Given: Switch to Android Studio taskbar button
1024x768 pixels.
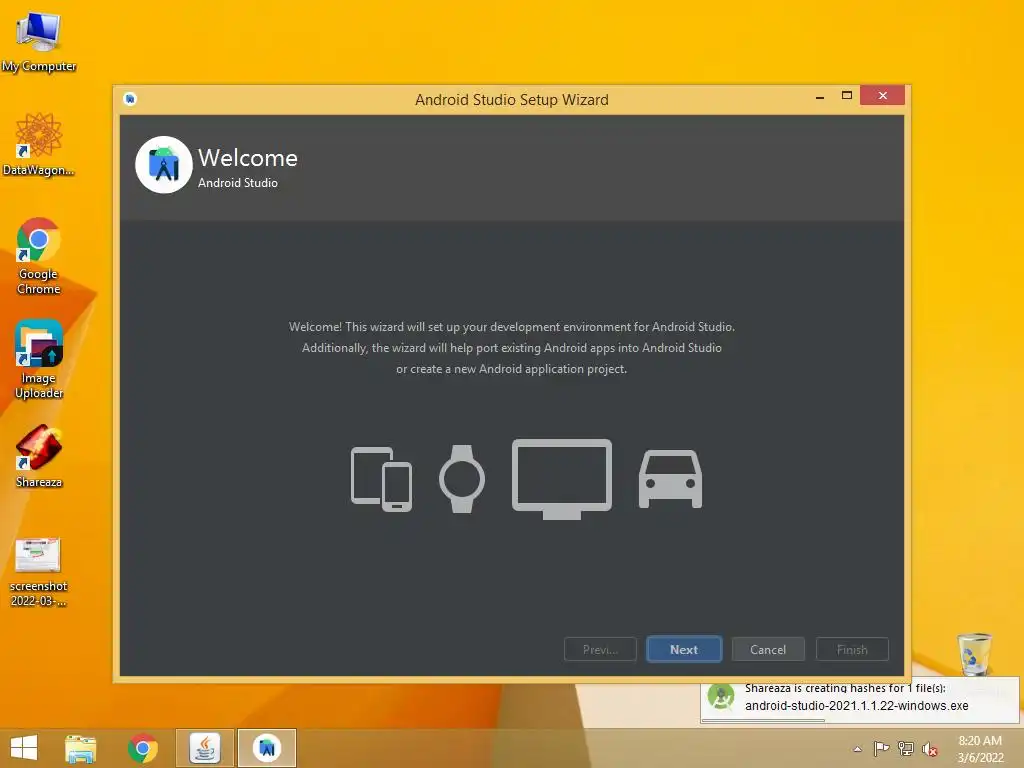Looking at the screenshot, I should pos(266,748).
